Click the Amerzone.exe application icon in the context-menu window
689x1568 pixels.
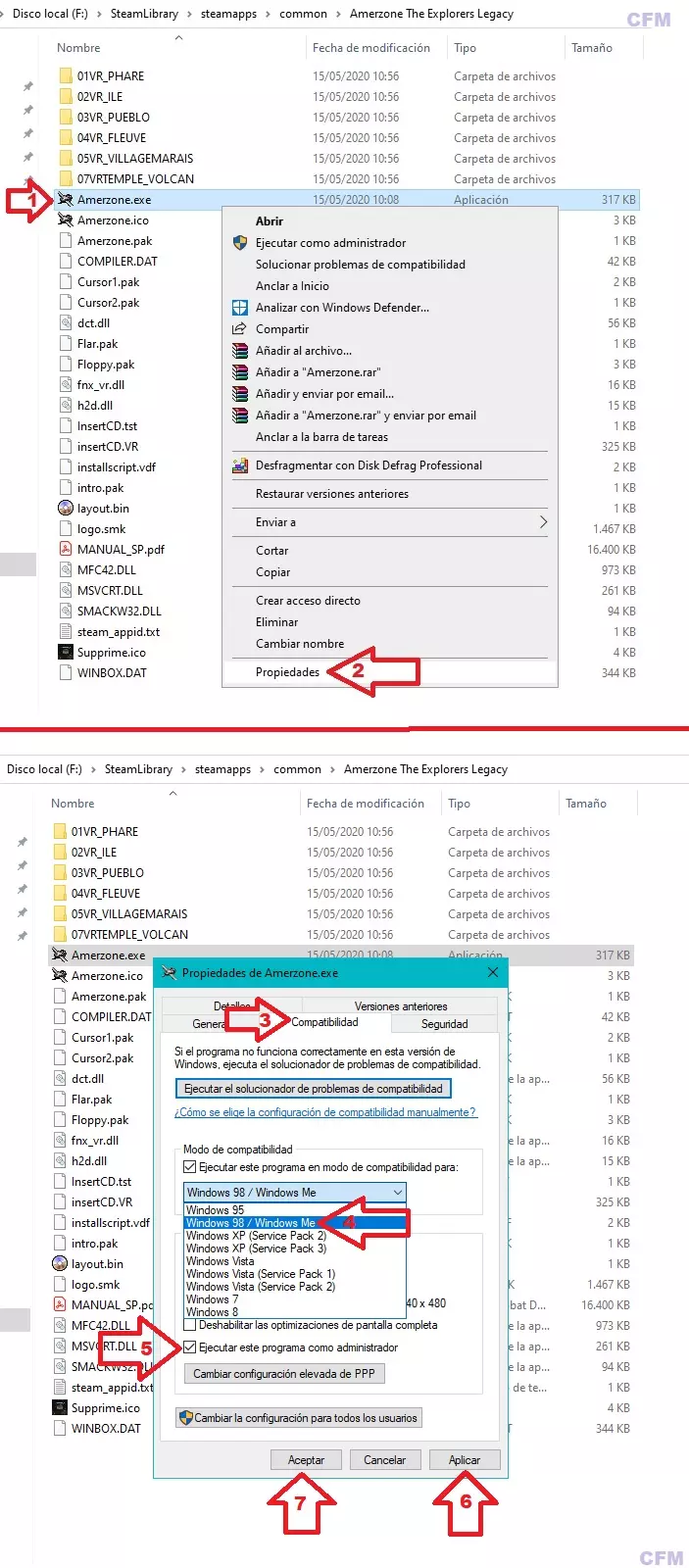pos(66,199)
